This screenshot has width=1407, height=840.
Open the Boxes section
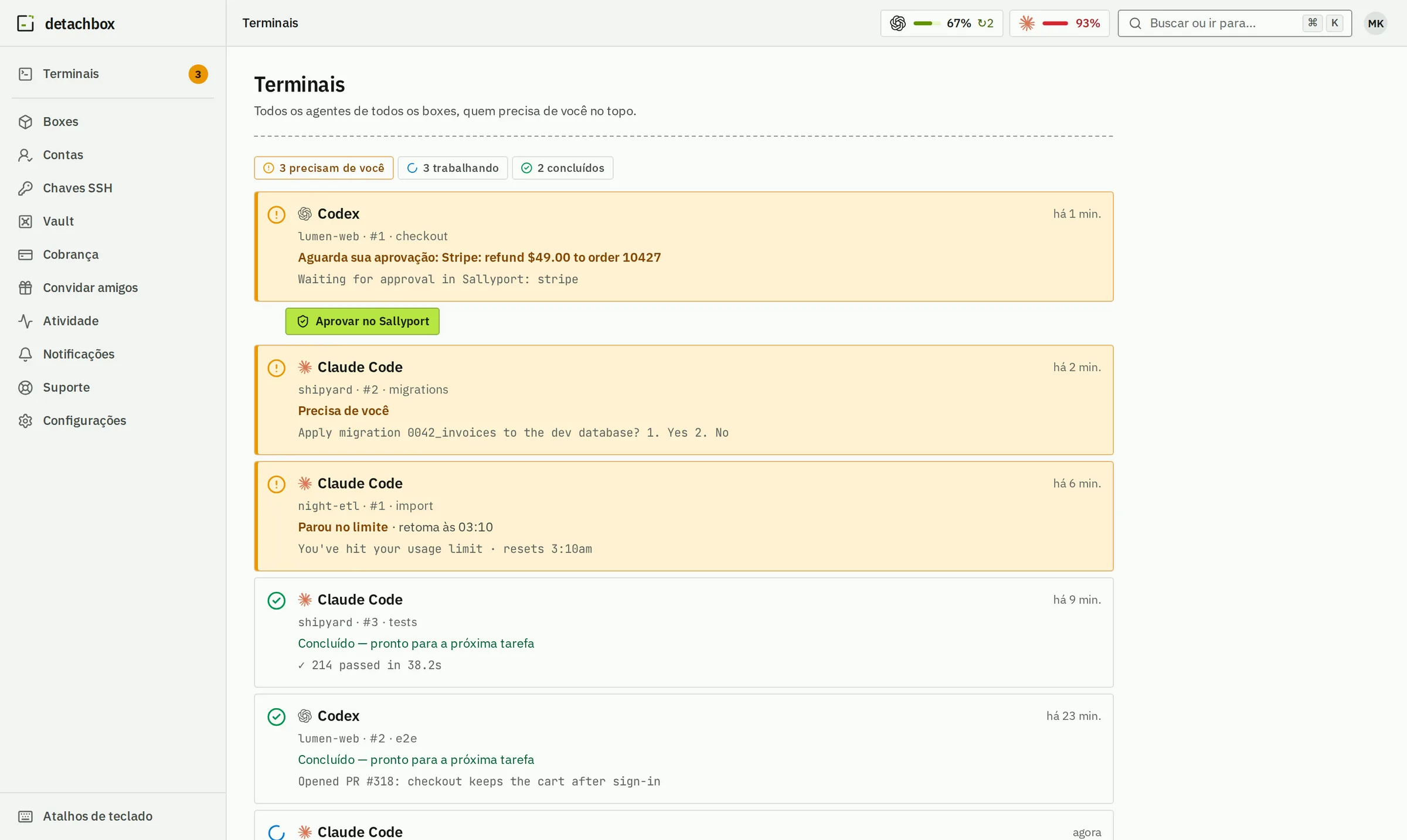[x=113, y=121]
